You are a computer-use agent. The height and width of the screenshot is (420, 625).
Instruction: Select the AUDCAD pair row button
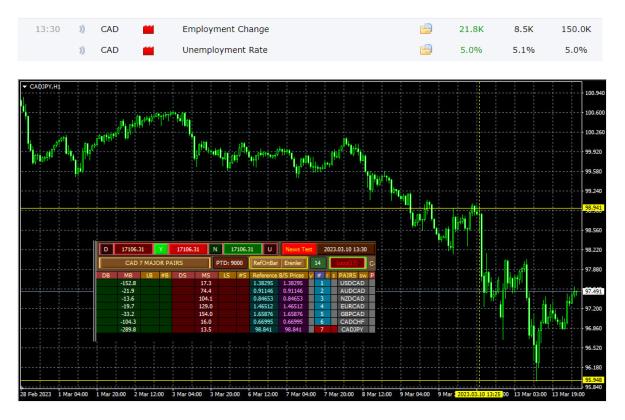352,291
